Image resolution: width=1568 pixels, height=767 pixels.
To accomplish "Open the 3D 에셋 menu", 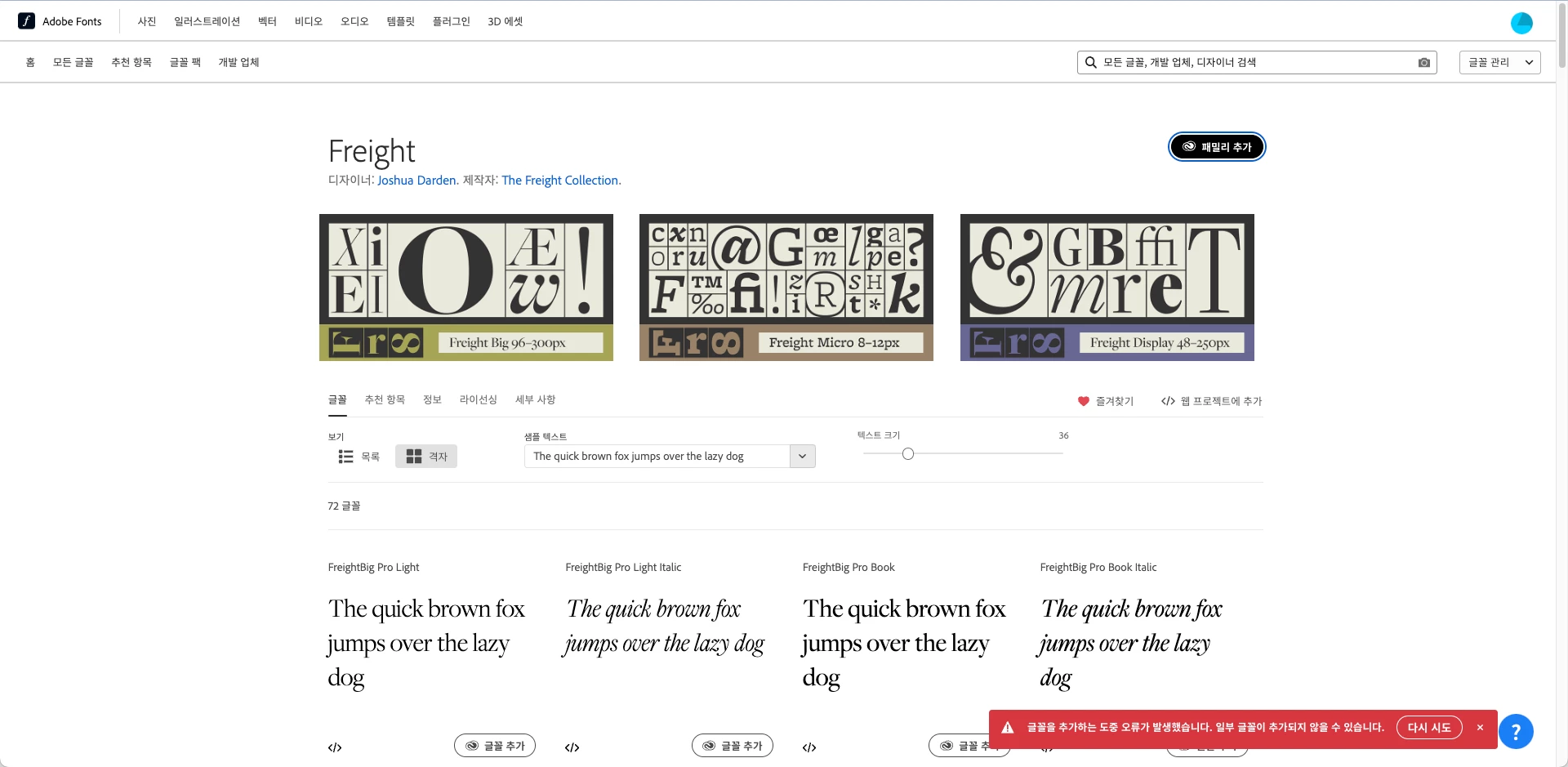I will pyautogui.click(x=506, y=21).
